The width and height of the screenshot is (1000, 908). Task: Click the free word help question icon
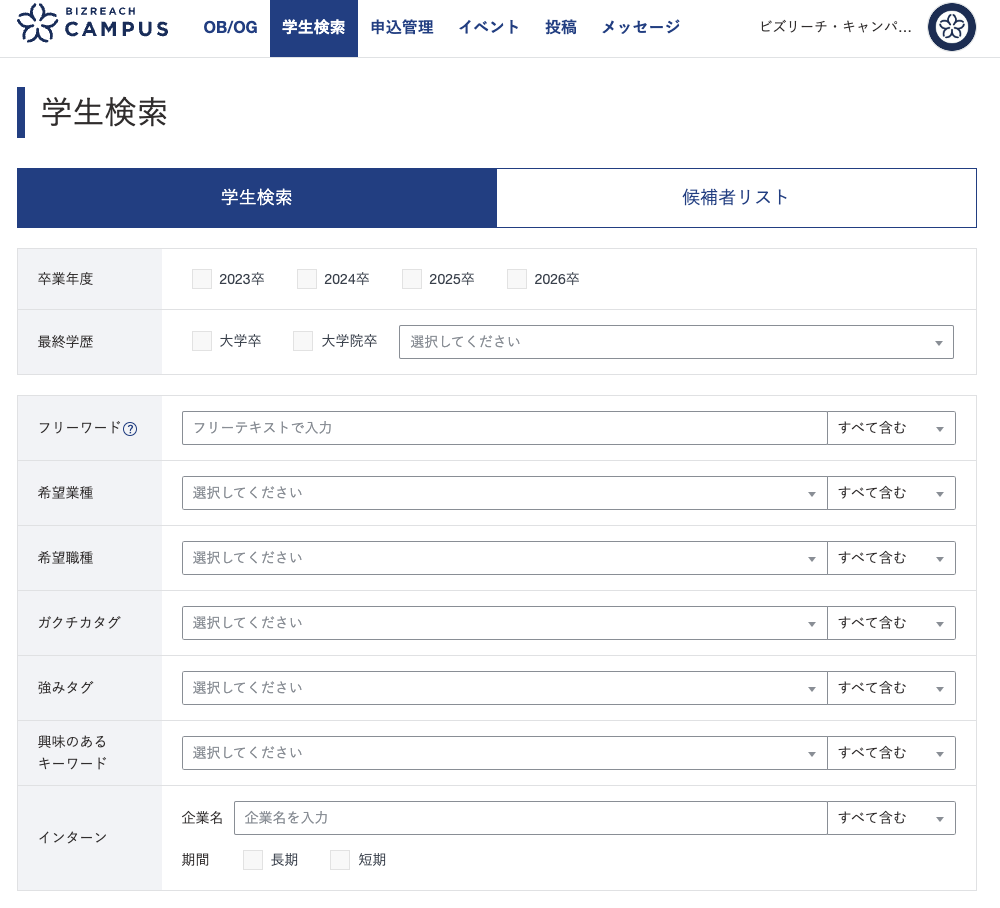coord(130,428)
